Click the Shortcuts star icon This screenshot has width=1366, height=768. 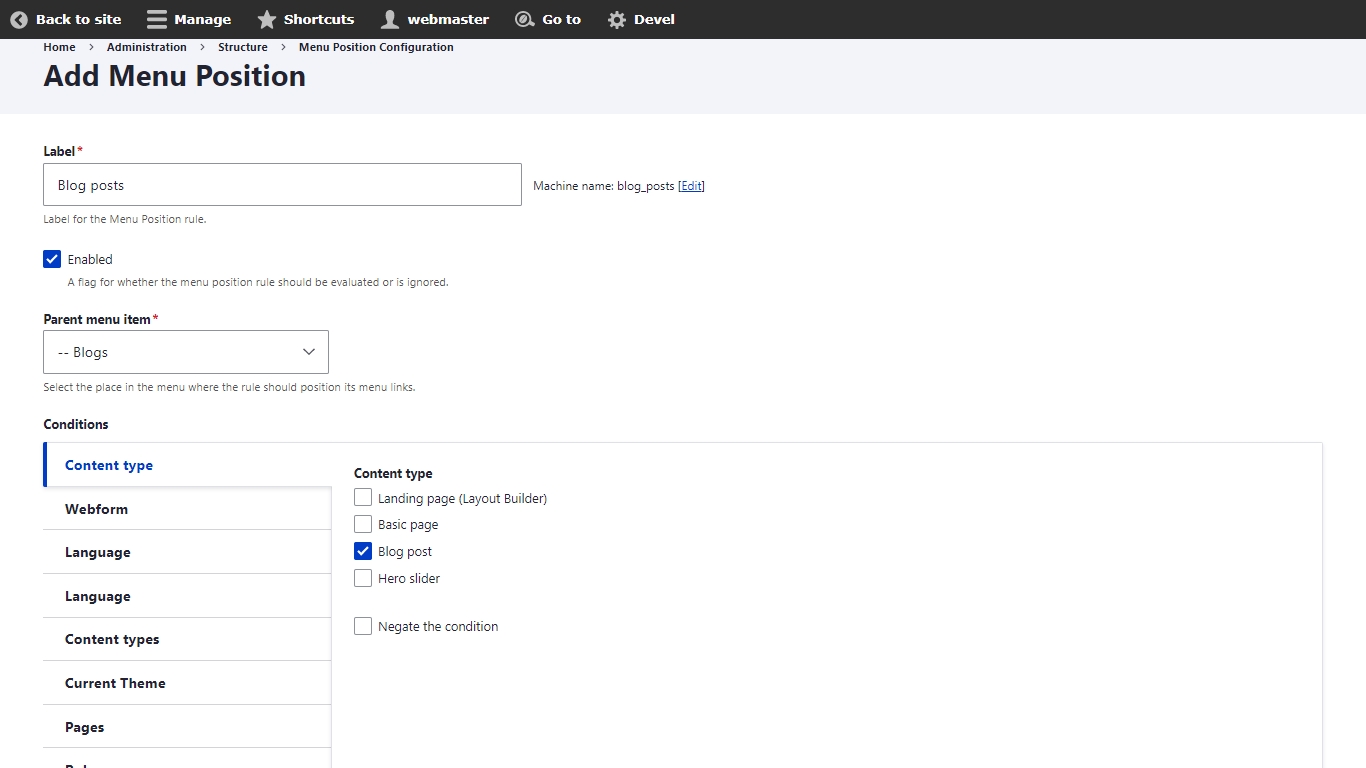point(266,19)
